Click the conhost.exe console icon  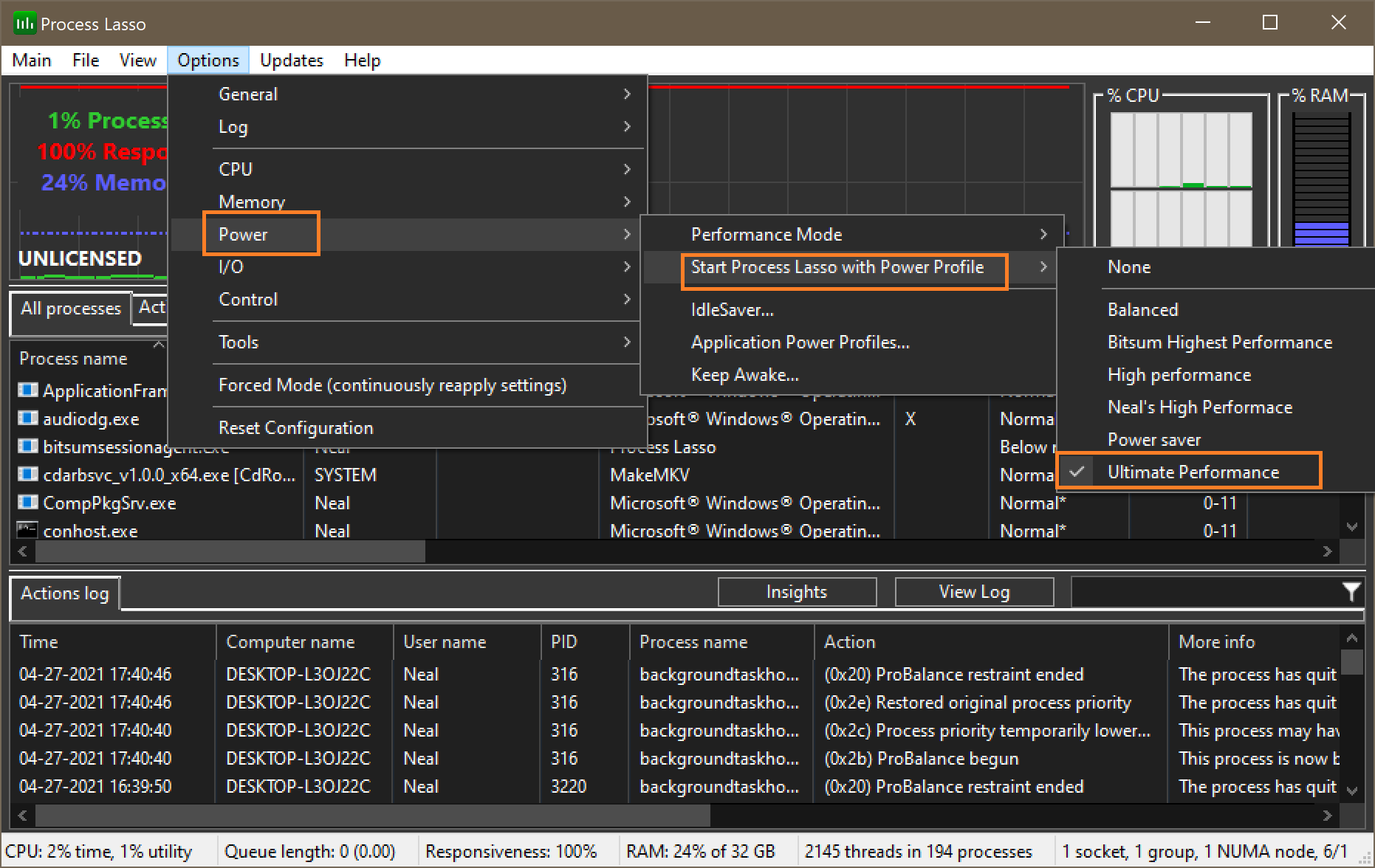[x=28, y=531]
